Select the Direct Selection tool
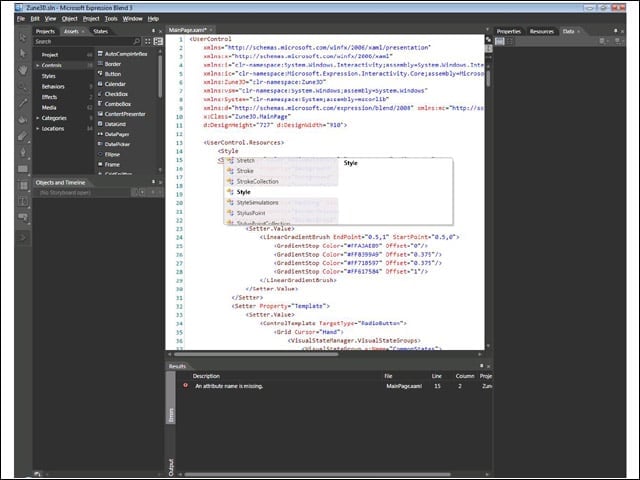The width and height of the screenshot is (640, 480). click(23, 53)
